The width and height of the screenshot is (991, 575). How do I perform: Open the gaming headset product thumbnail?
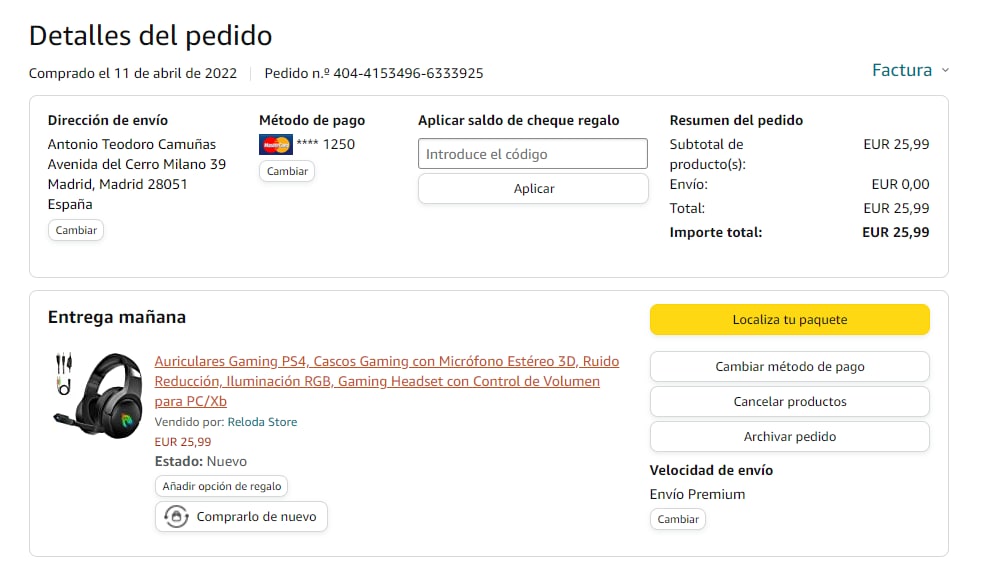(x=97, y=395)
